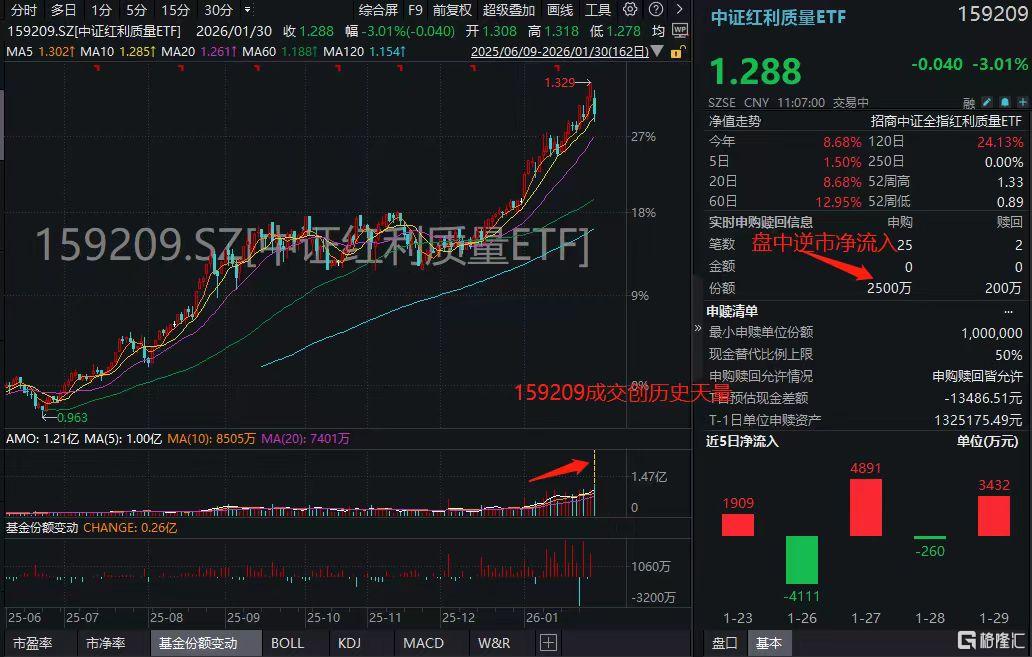Click the 最小申赎单位份额 value 1,000,000
This screenshot has height=657, width=1032.
tap(992, 333)
